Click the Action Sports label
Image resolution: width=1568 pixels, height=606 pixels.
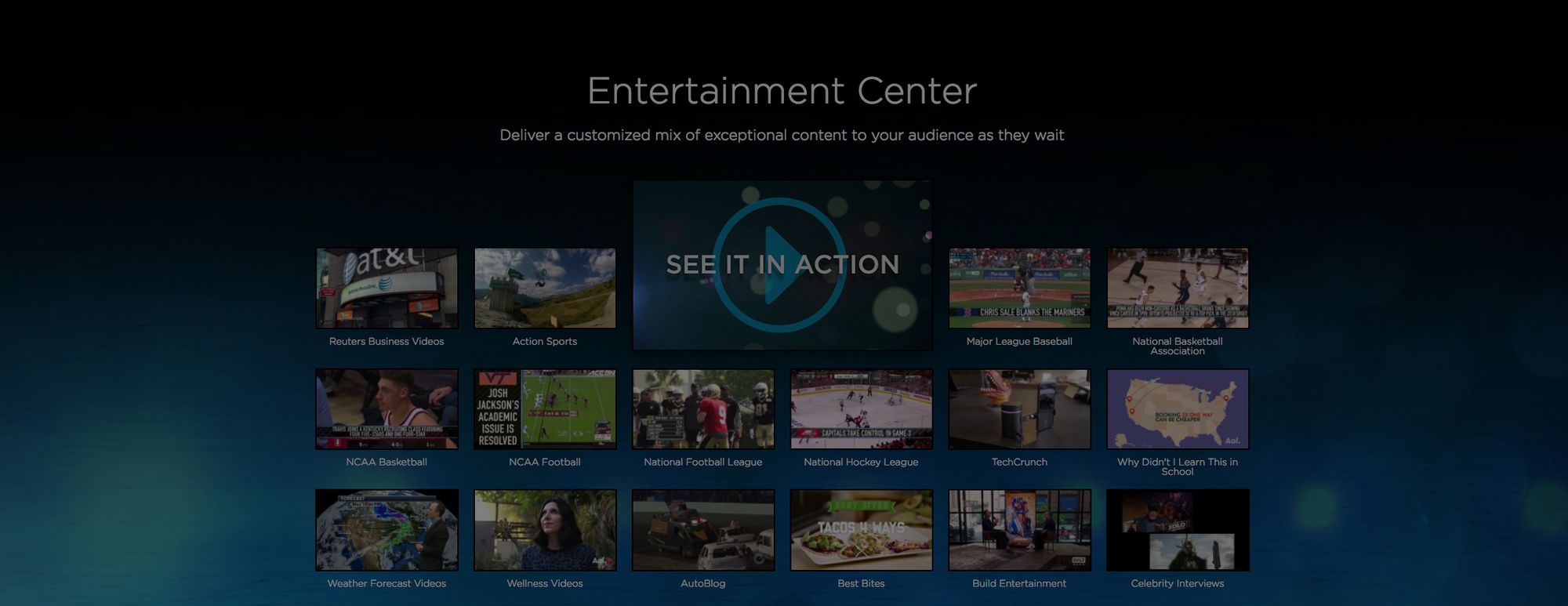[x=545, y=342]
